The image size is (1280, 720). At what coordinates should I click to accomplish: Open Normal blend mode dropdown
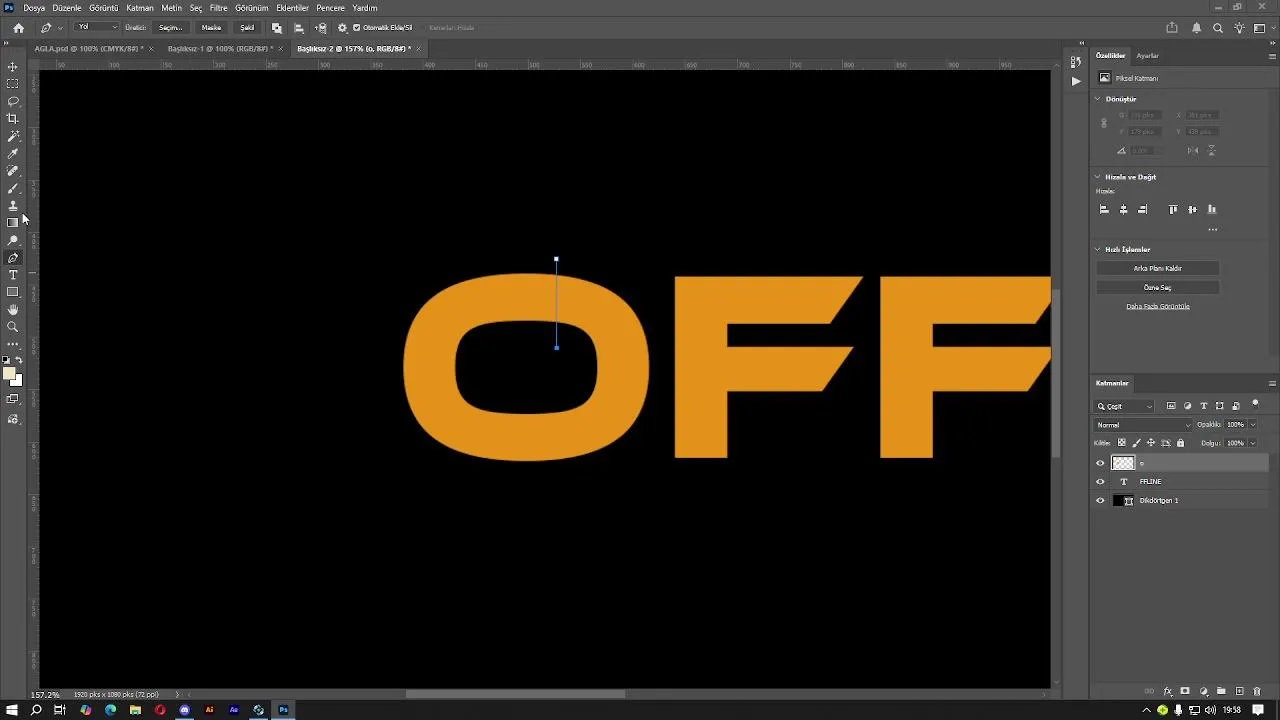1144,425
